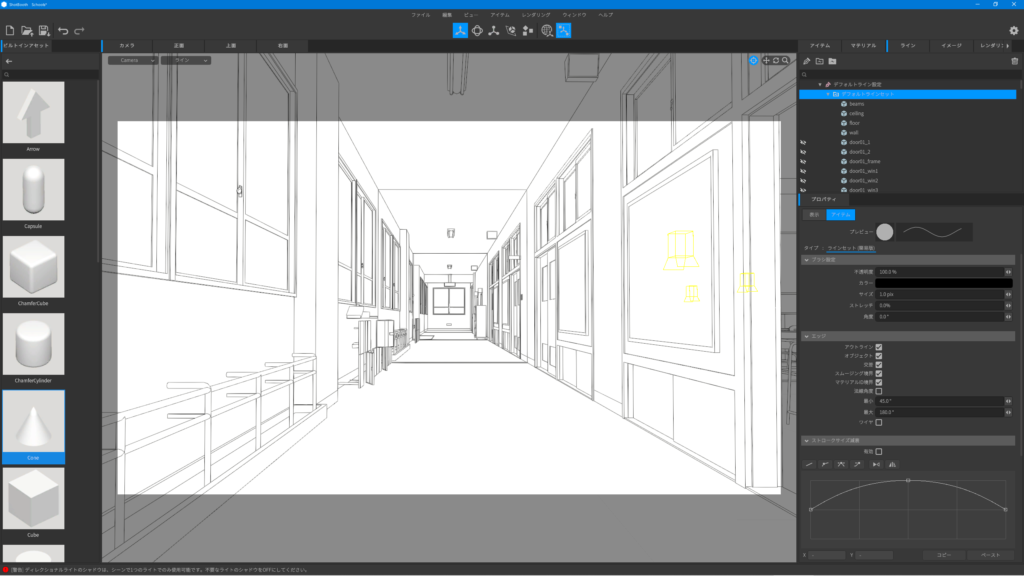Undo the last action

click(63, 31)
